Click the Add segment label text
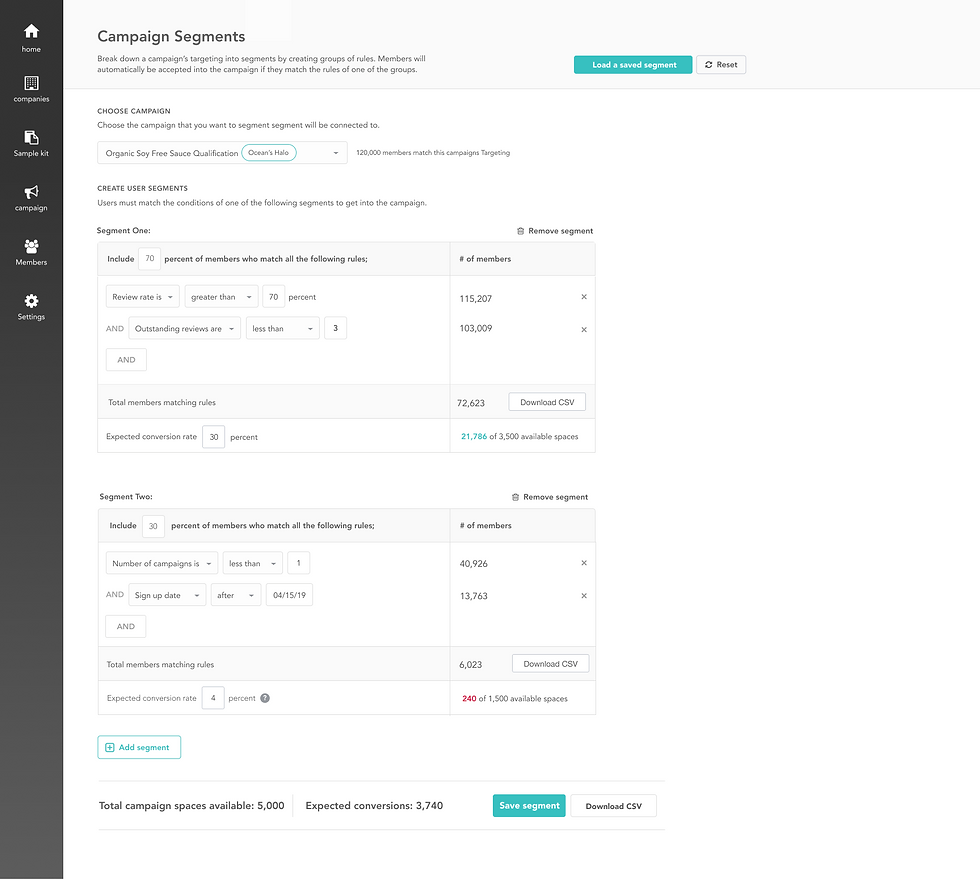This screenshot has height=880, width=980. tap(144, 748)
